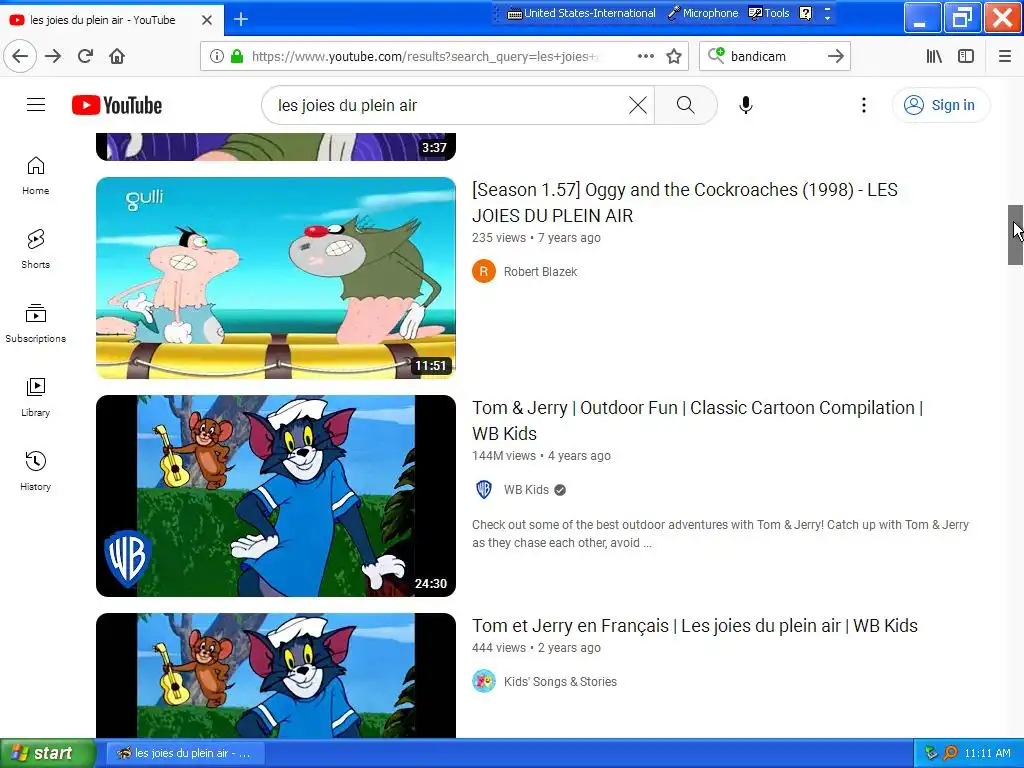Bookmark this page with star icon

coord(674,56)
